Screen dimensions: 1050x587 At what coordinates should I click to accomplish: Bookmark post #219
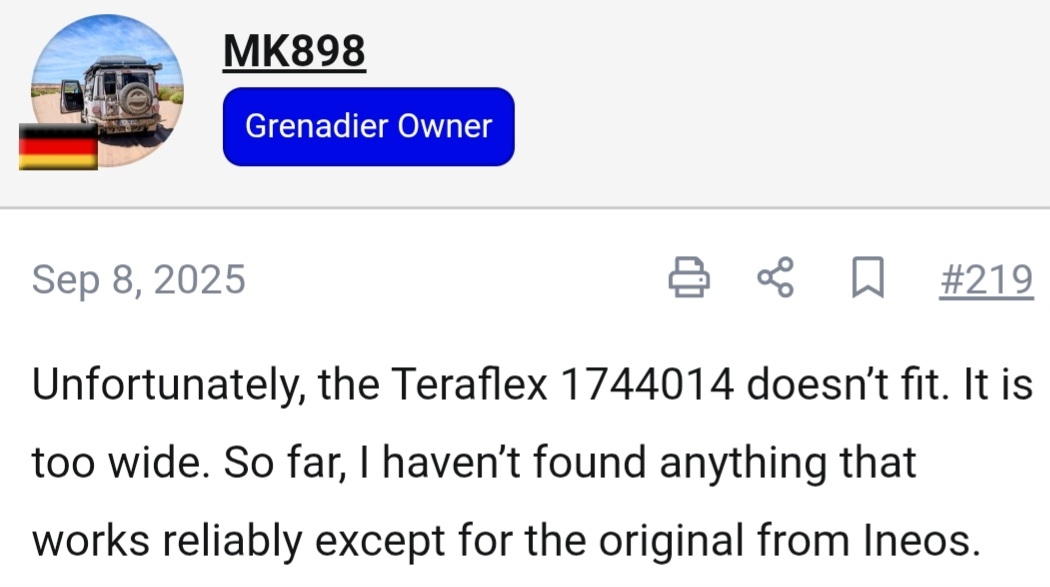(x=867, y=278)
